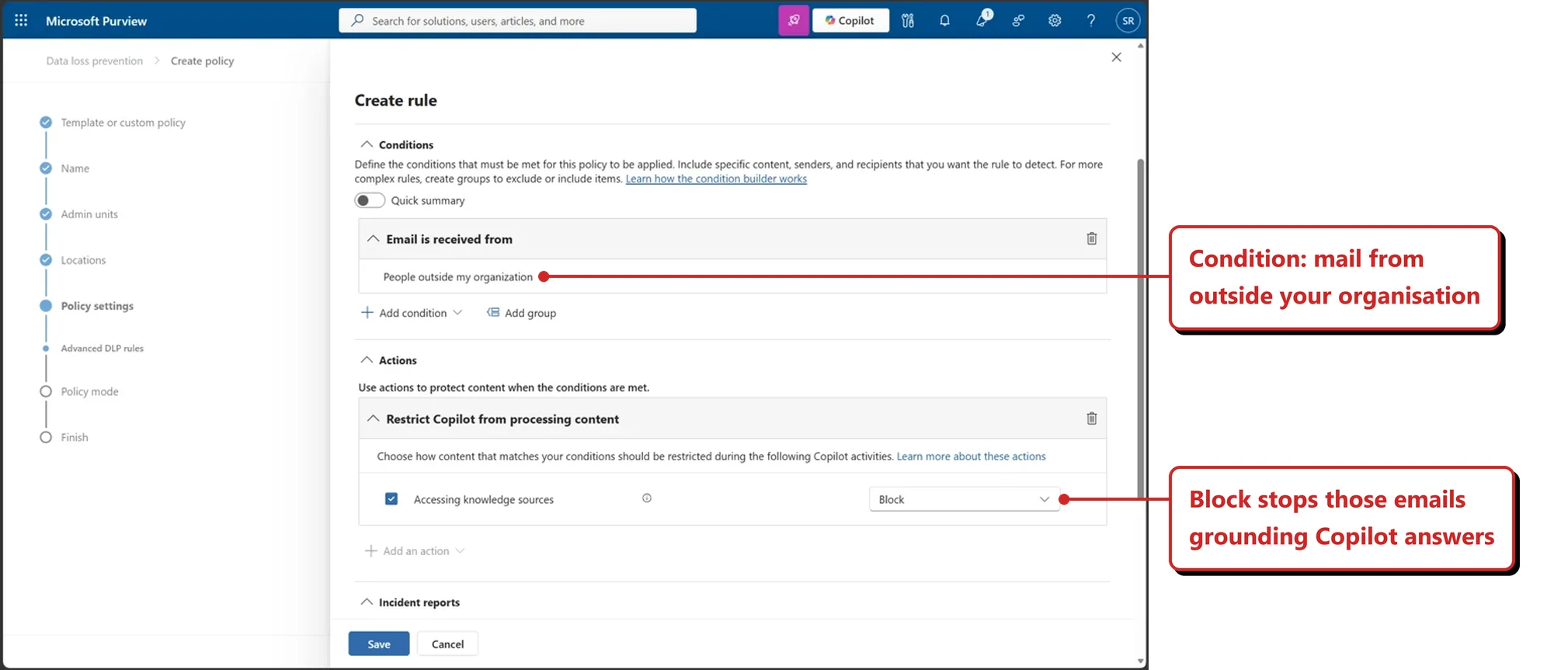This screenshot has width=1568, height=670.
Task: Open the community people icon in header
Action: click(x=1018, y=21)
